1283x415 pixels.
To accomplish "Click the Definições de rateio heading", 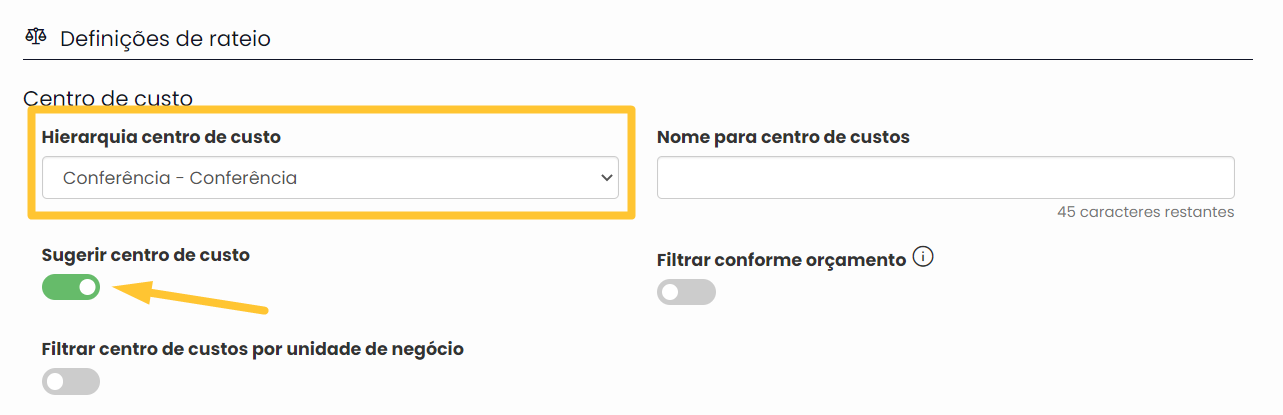I will point(165,39).
